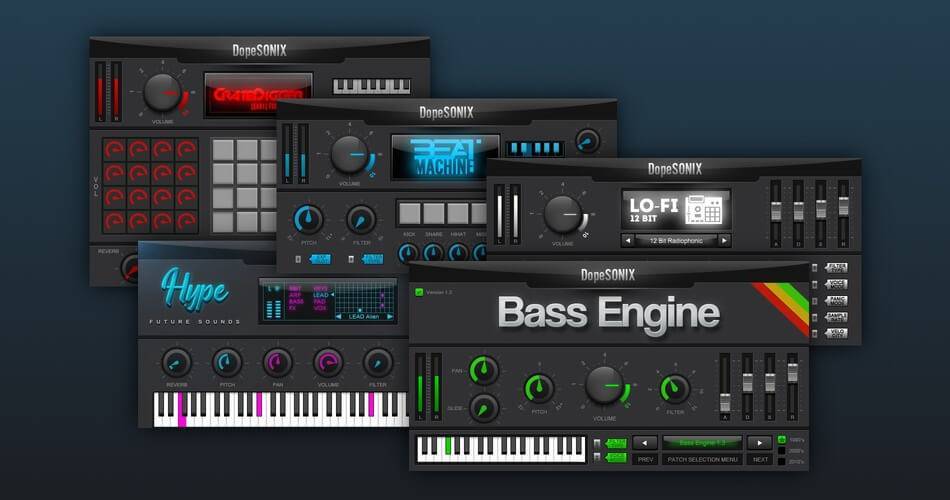Image resolution: width=950 pixels, height=500 pixels.
Task: Click left arrow beside 12 Bit Radiophonic preset
Action: point(628,241)
